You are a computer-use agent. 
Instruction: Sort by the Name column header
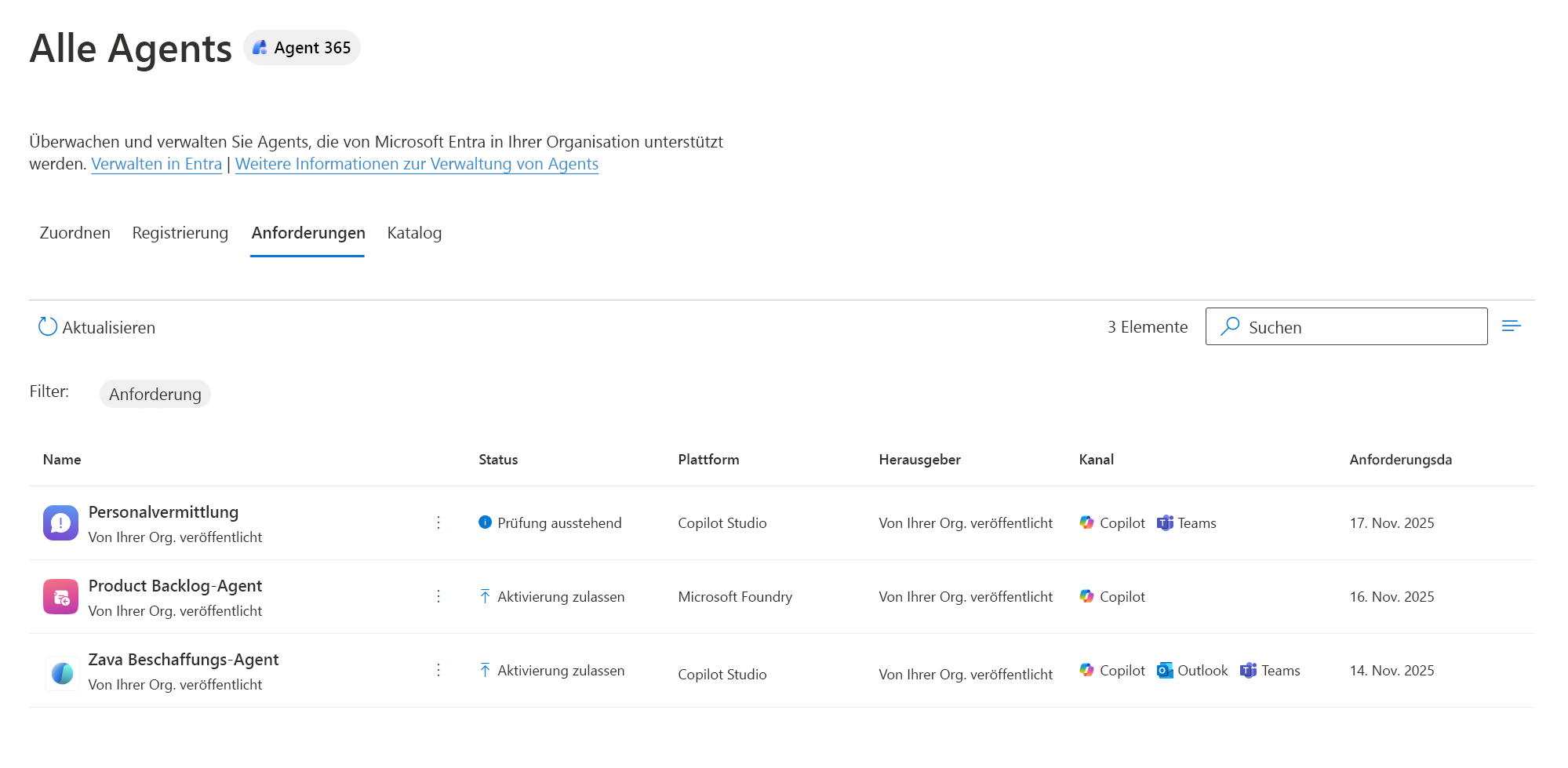[62, 460]
